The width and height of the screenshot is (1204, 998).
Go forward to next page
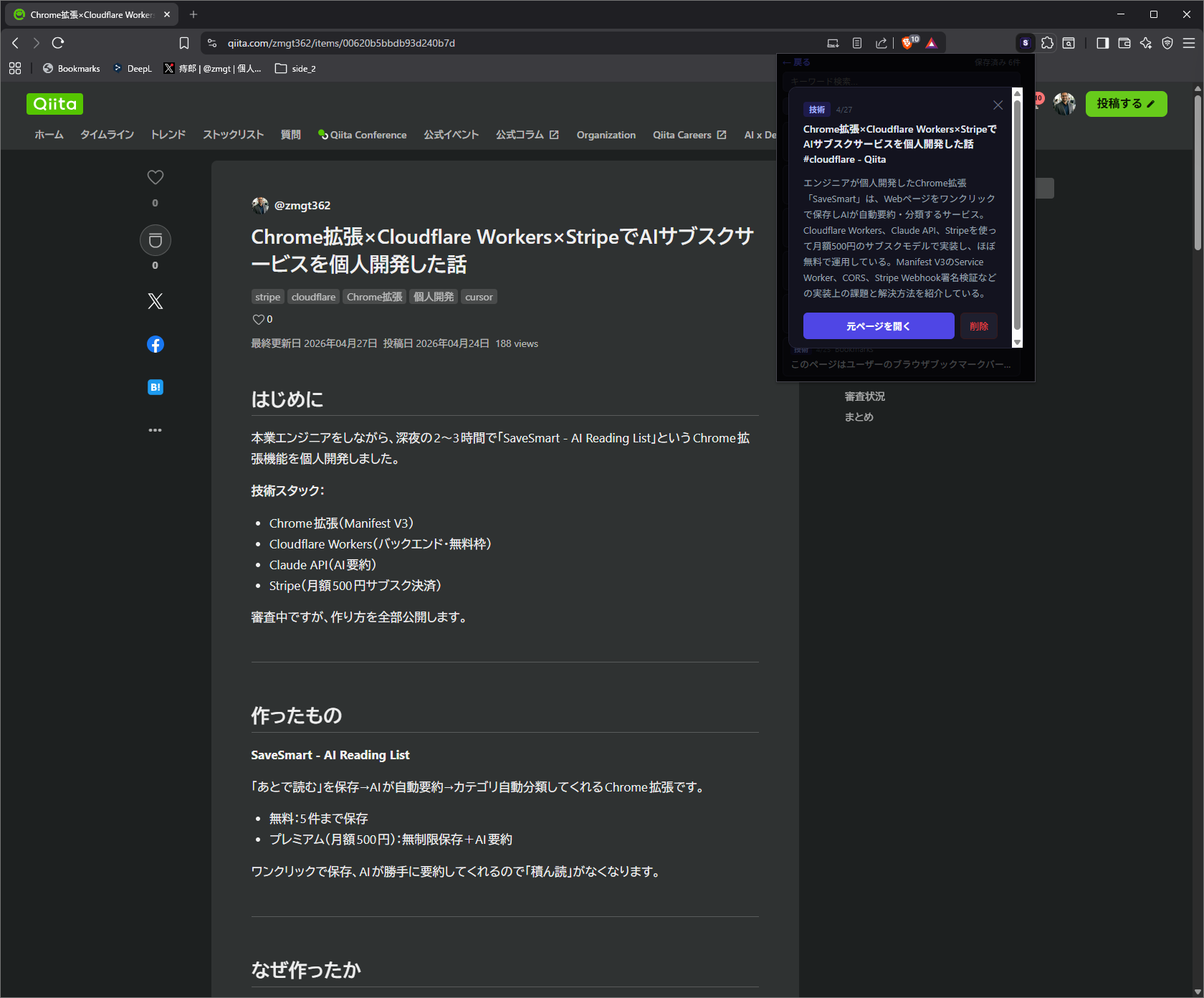(37, 43)
